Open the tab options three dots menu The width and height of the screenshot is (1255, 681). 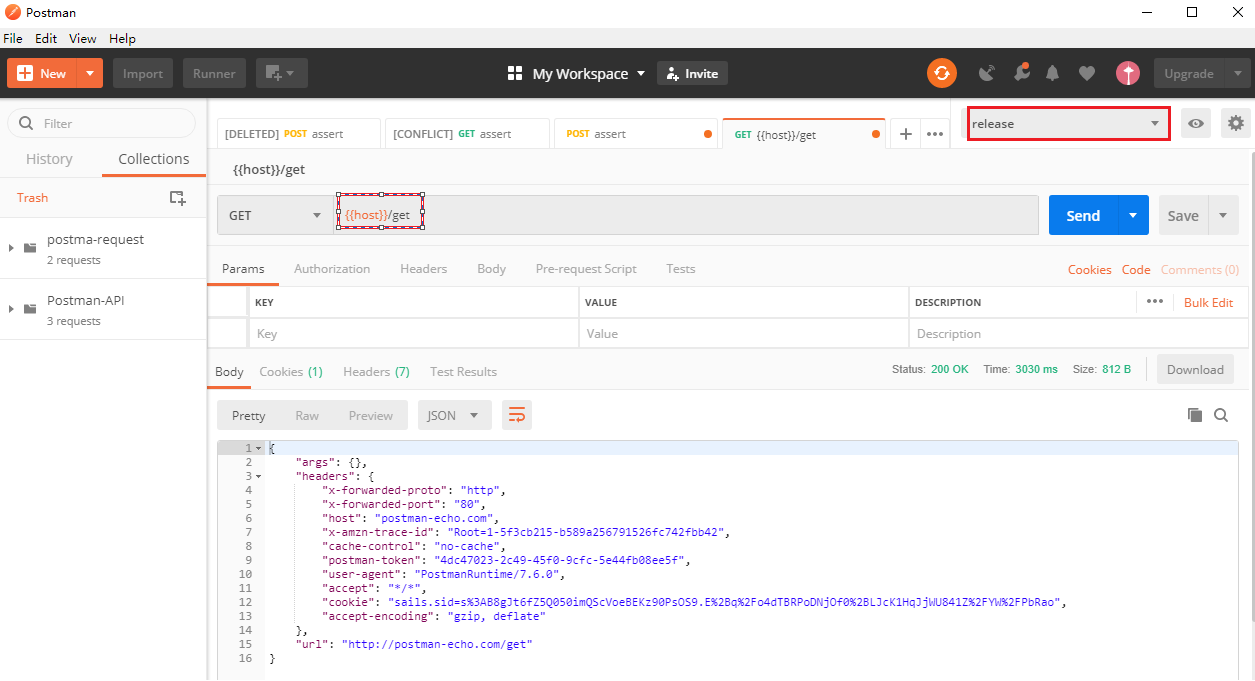tap(935, 134)
